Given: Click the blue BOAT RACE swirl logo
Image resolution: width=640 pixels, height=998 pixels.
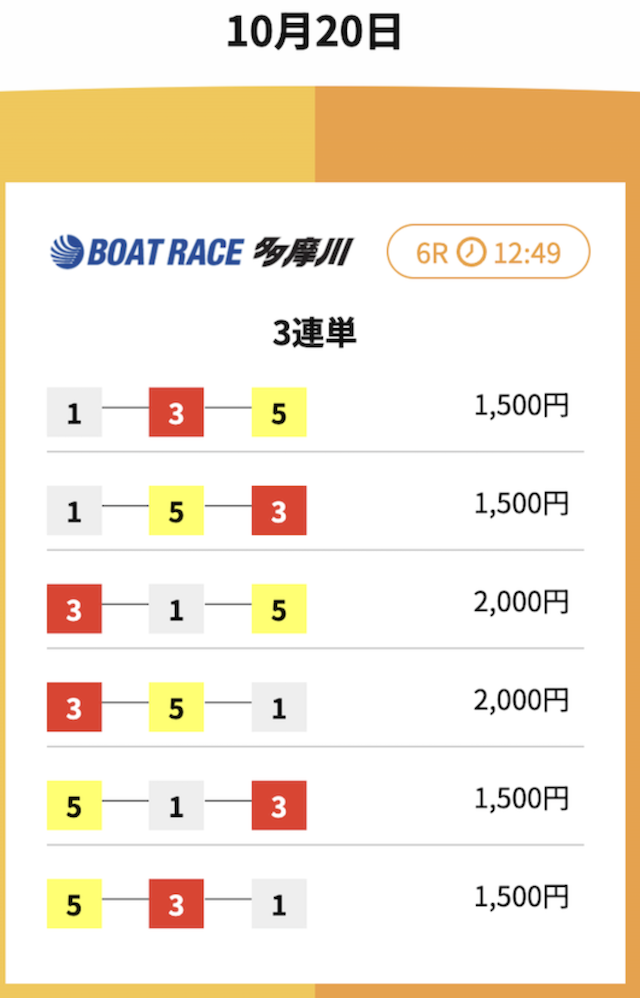Looking at the screenshot, I should point(67,251).
